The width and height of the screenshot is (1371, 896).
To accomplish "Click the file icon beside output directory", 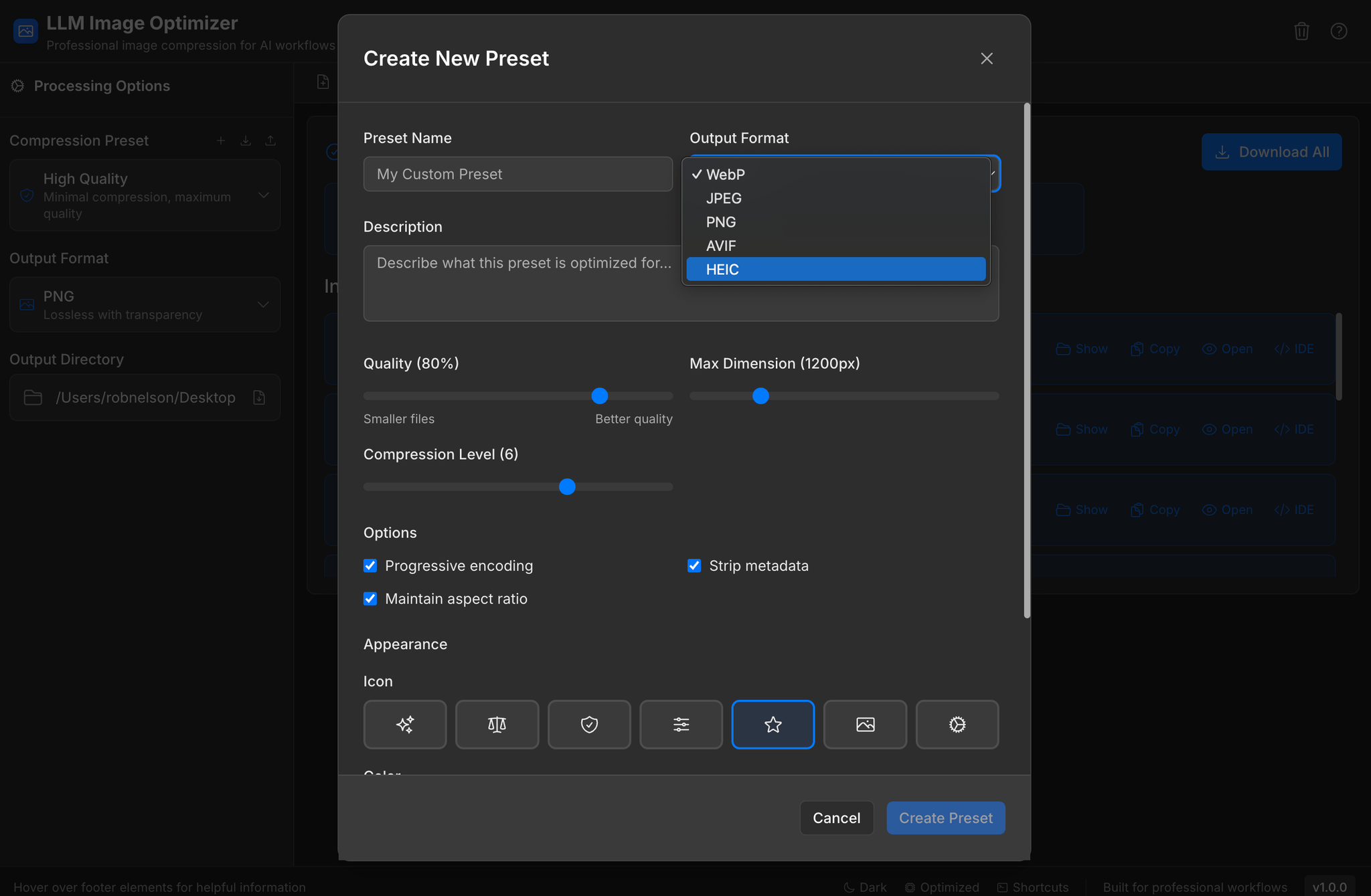I will (x=259, y=397).
